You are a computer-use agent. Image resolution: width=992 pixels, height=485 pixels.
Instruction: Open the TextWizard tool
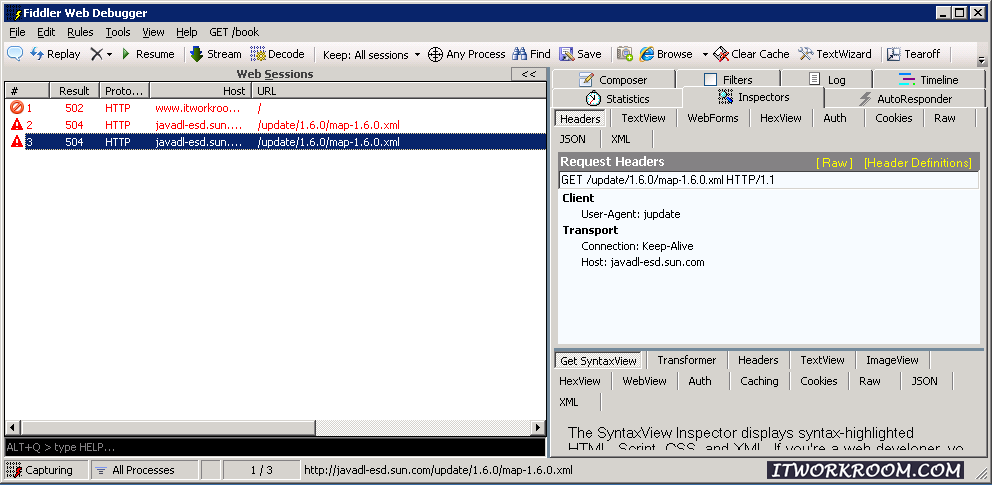[834, 54]
